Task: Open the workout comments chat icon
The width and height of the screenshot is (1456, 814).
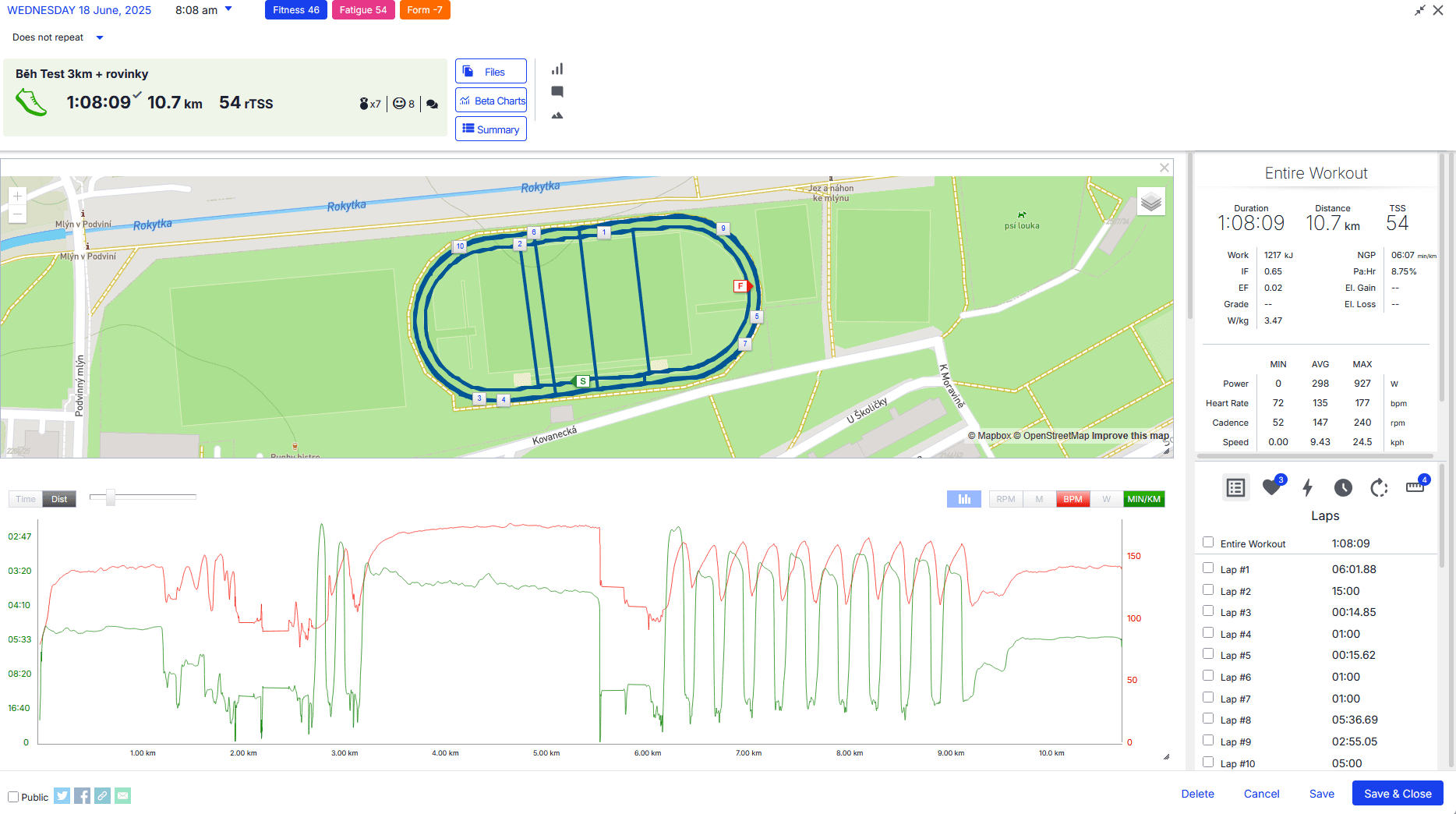Action: (433, 104)
